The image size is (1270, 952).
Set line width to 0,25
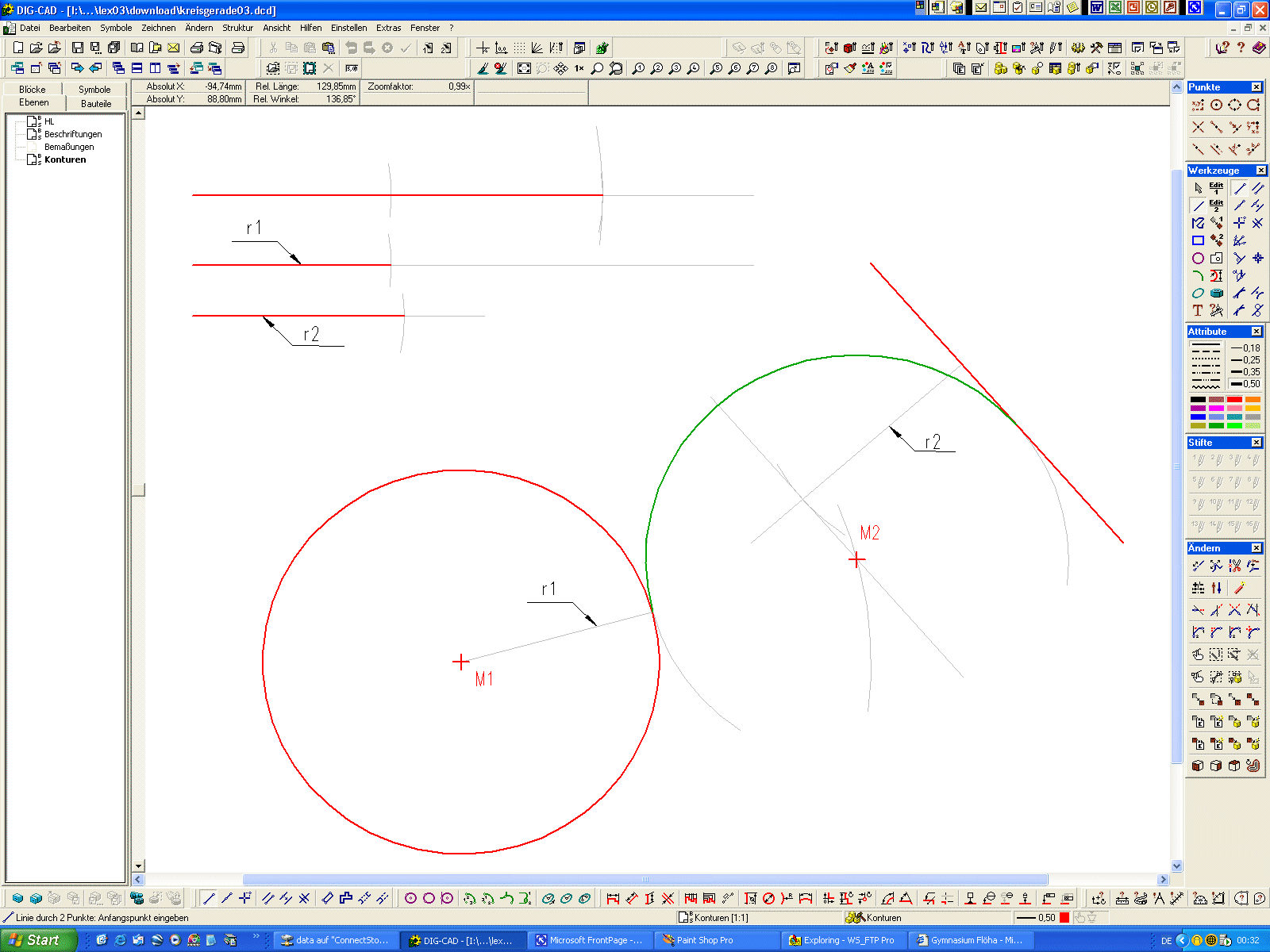1245,360
